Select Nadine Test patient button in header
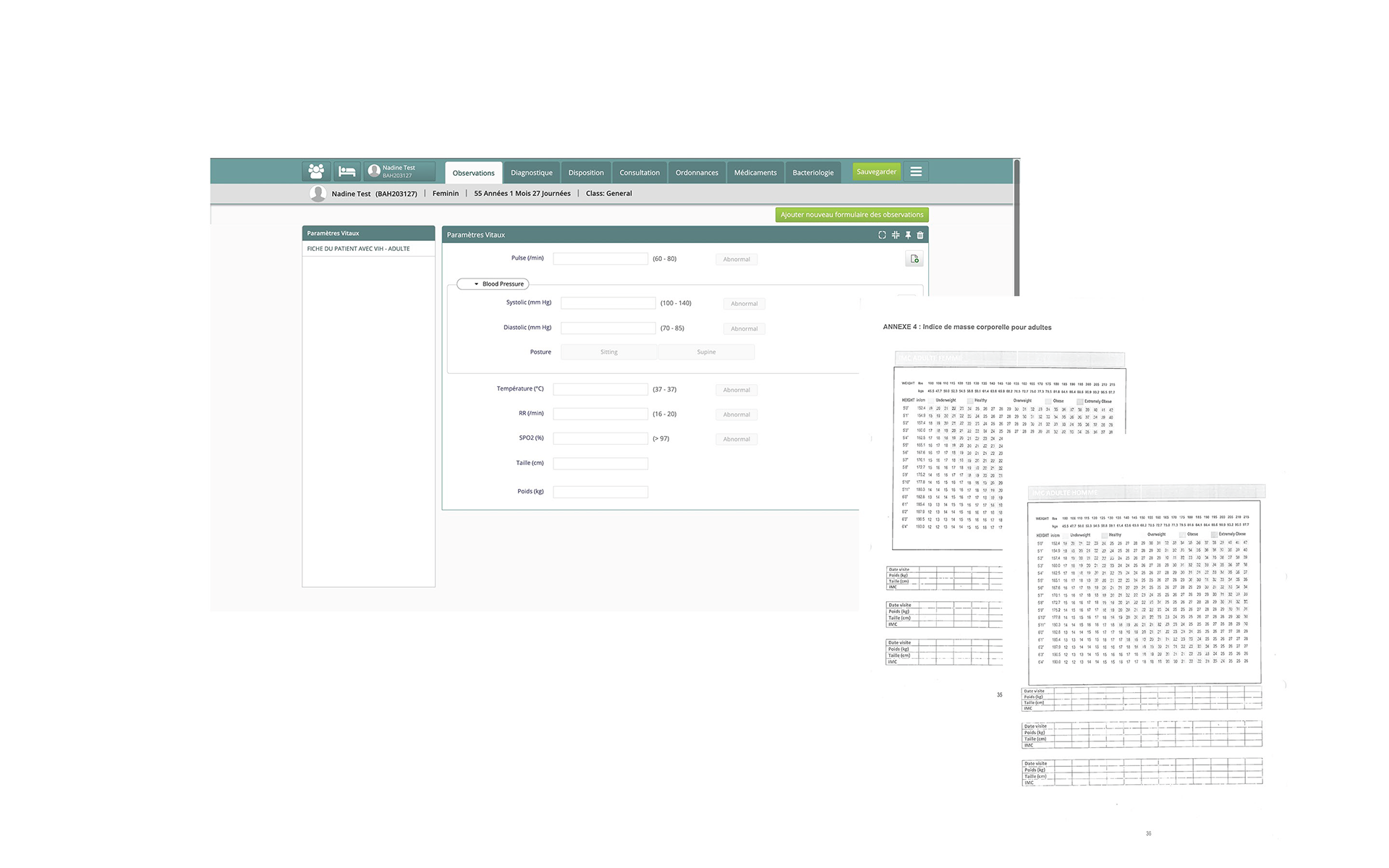Screen dimensions: 1389x868 [399, 171]
